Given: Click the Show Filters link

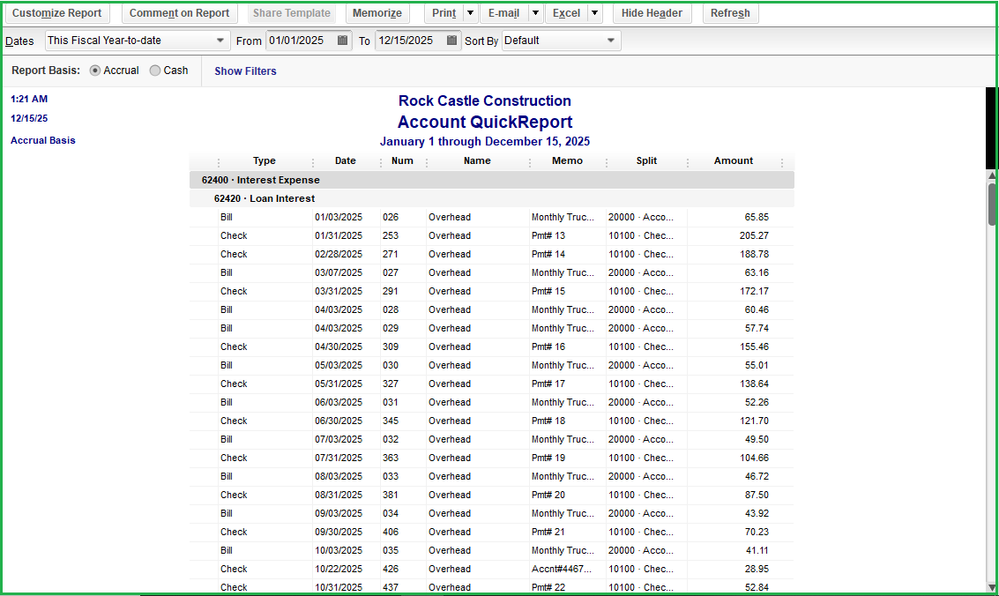Looking at the screenshot, I should click(245, 71).
